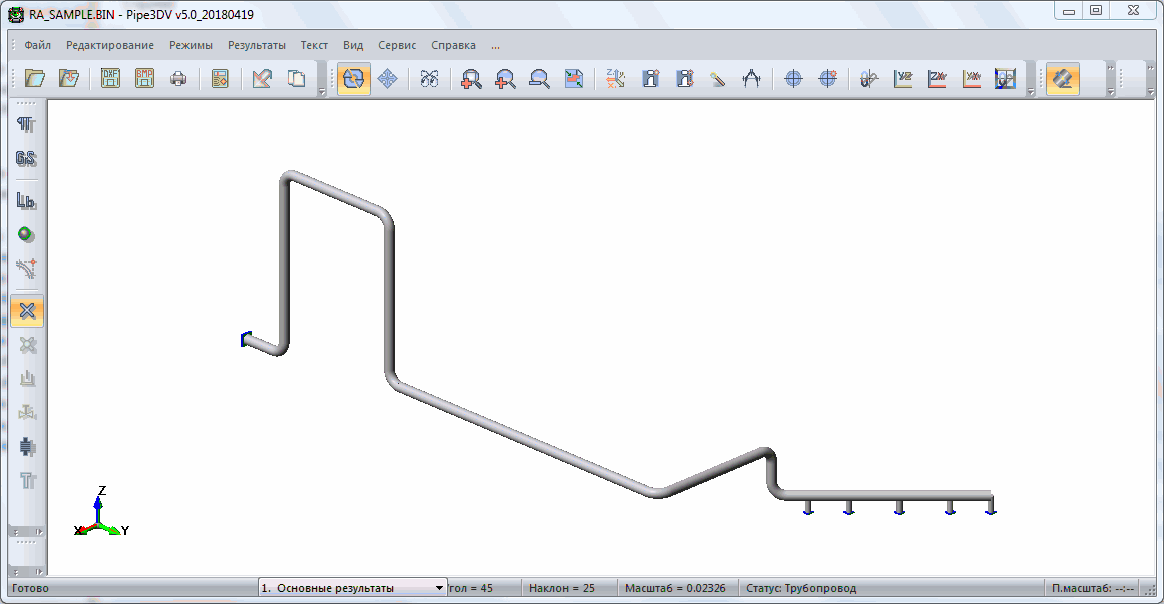Open the Сервис menu

pos(397,45)
